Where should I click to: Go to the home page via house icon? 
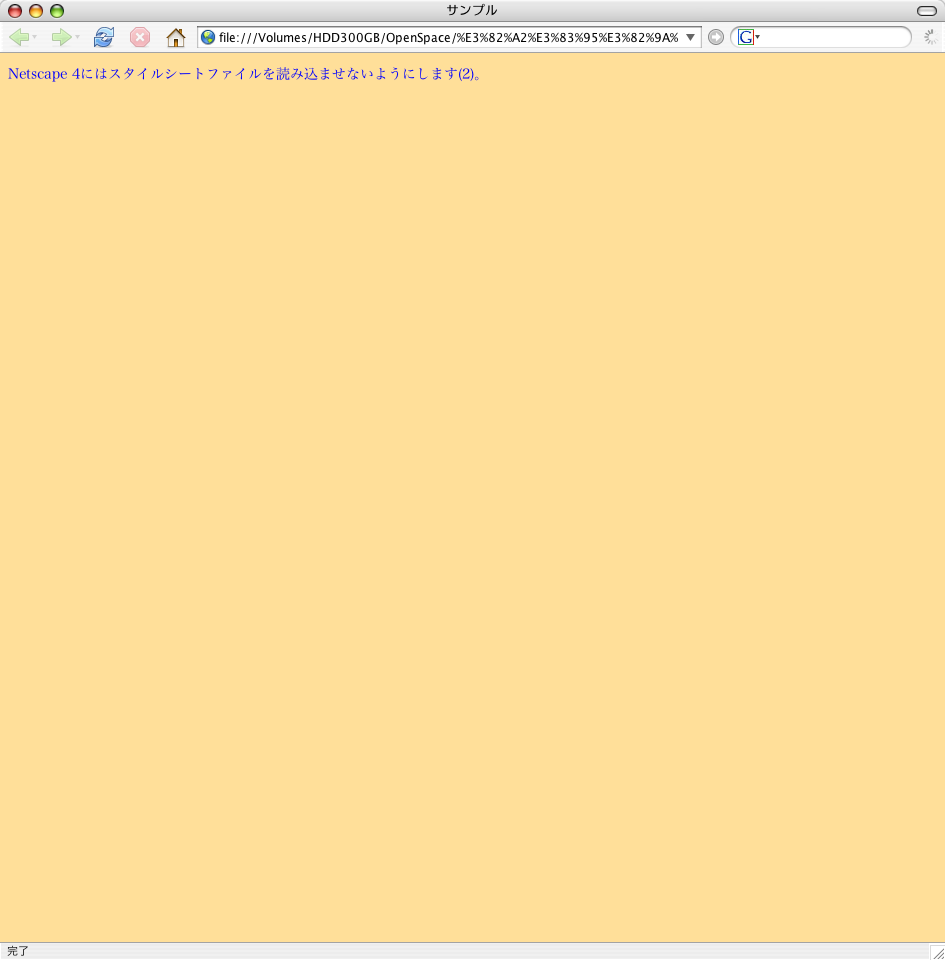[176, 37]
